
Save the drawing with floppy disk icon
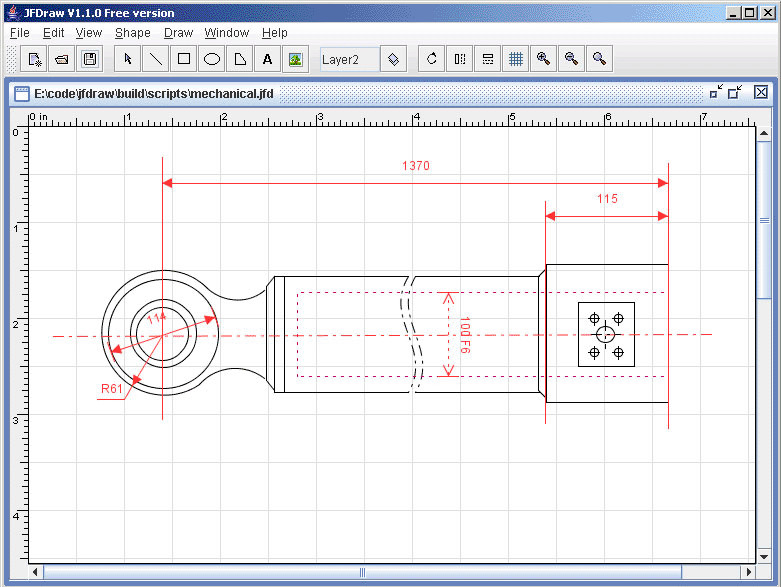click(90, 59)
